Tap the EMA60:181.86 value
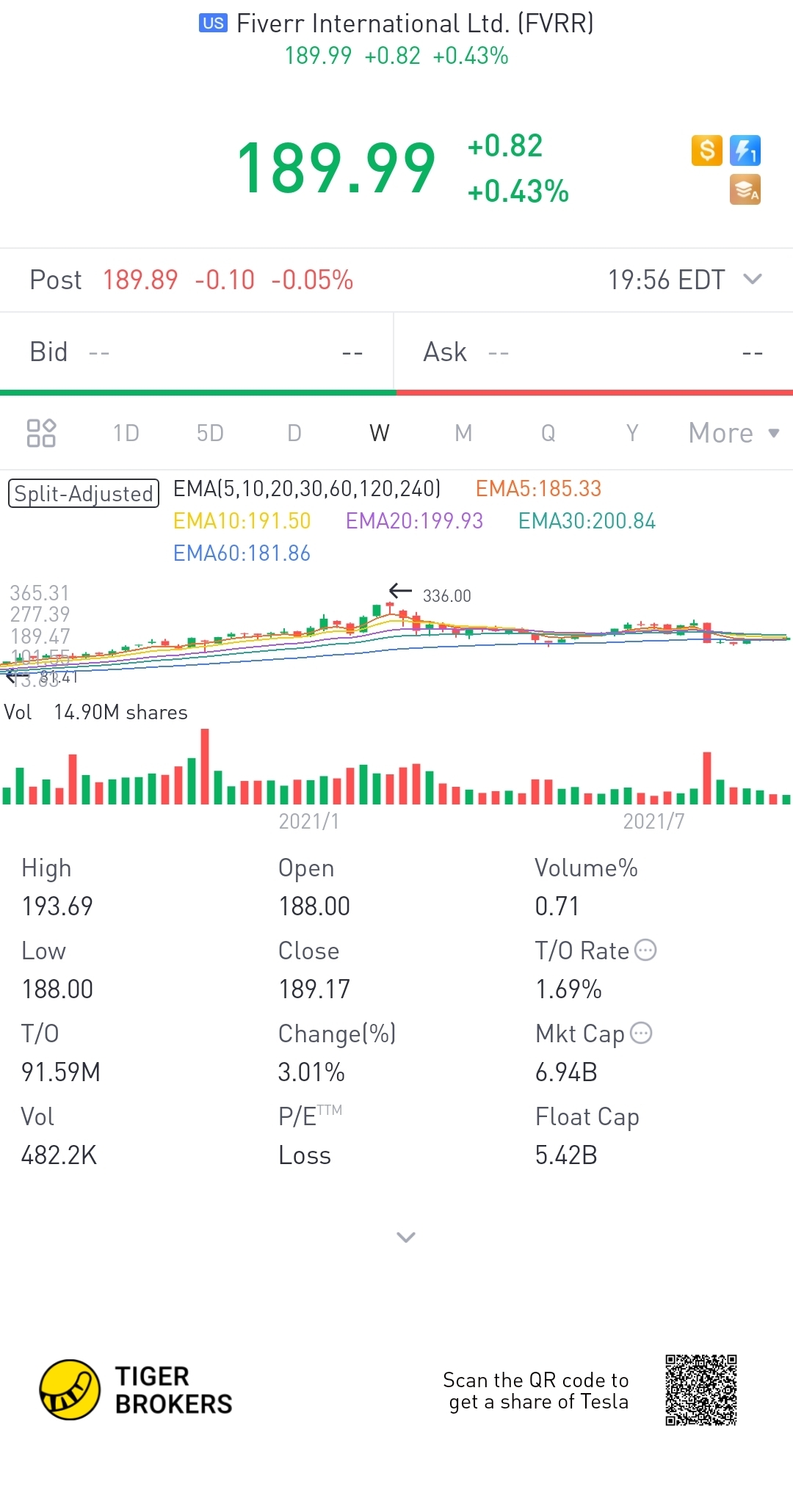793x1512 pixels. click(242, 553)
